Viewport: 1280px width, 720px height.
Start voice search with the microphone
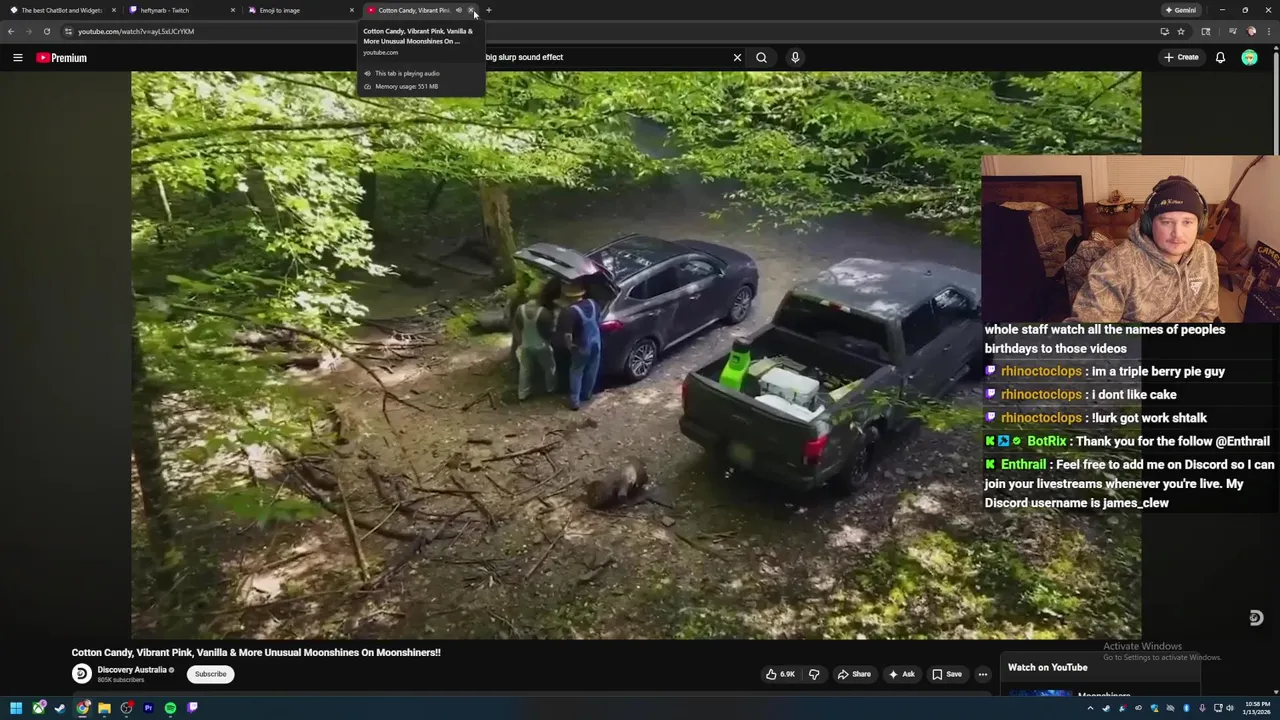point(795,57)
